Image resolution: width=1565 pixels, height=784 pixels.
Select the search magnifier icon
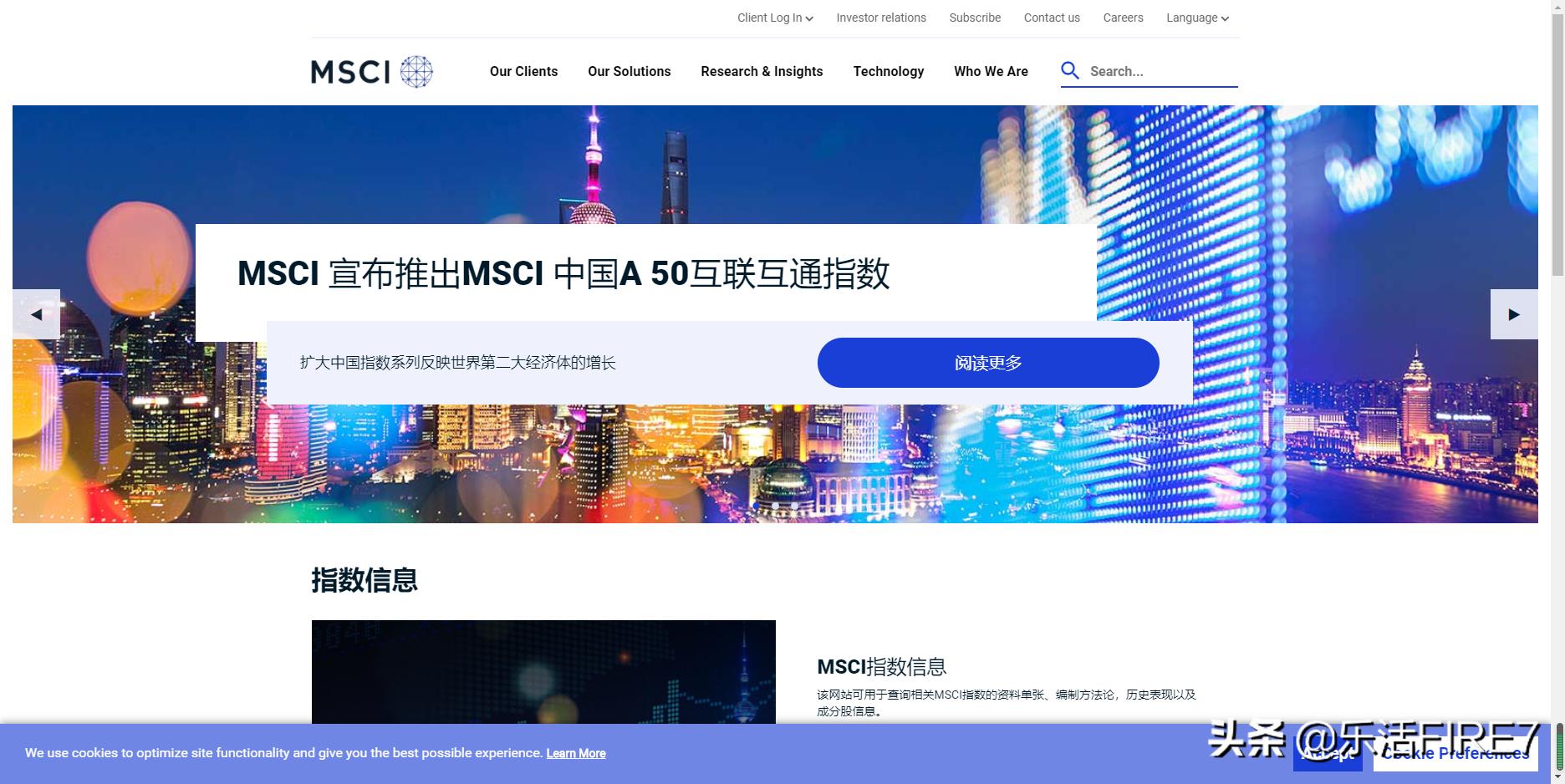[1070, 71]
